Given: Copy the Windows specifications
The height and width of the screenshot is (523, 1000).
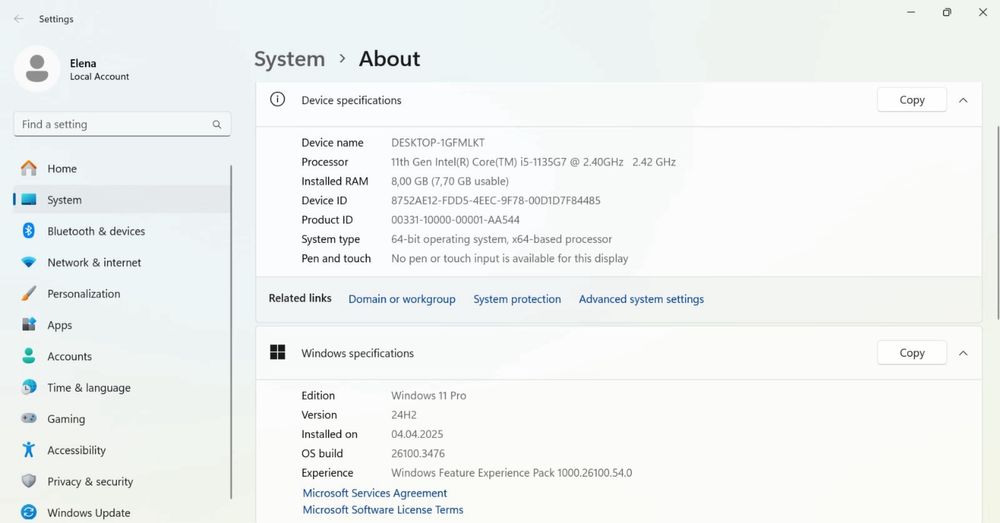Looking at the screenshot, I should 911,353.
